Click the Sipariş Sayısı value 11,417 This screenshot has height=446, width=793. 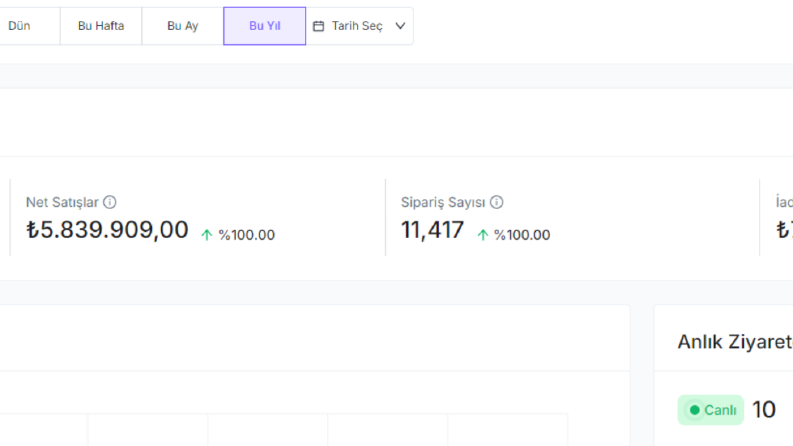pyautogui.click(x=432, y=230)
